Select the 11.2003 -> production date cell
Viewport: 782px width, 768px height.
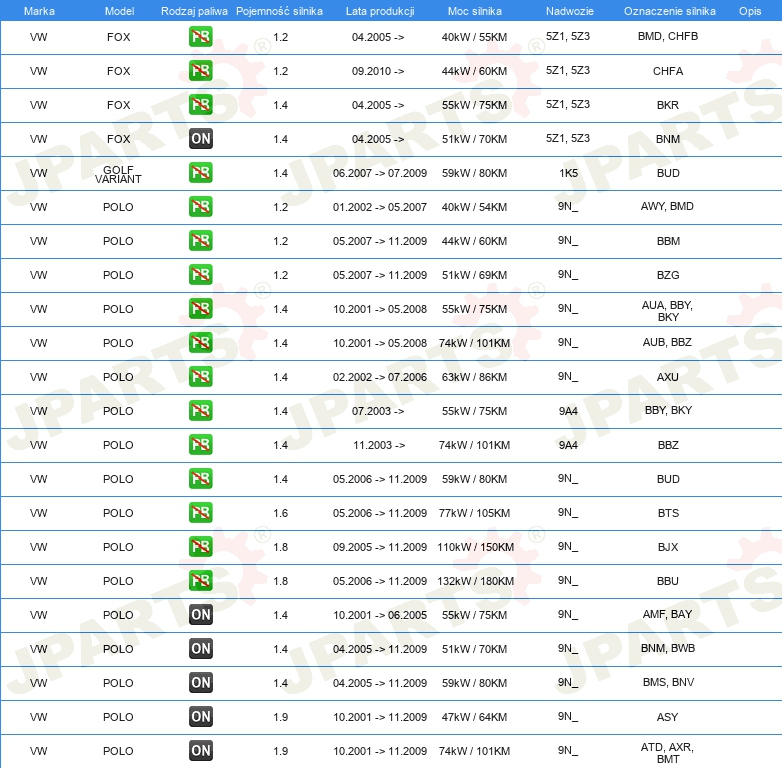379,444
